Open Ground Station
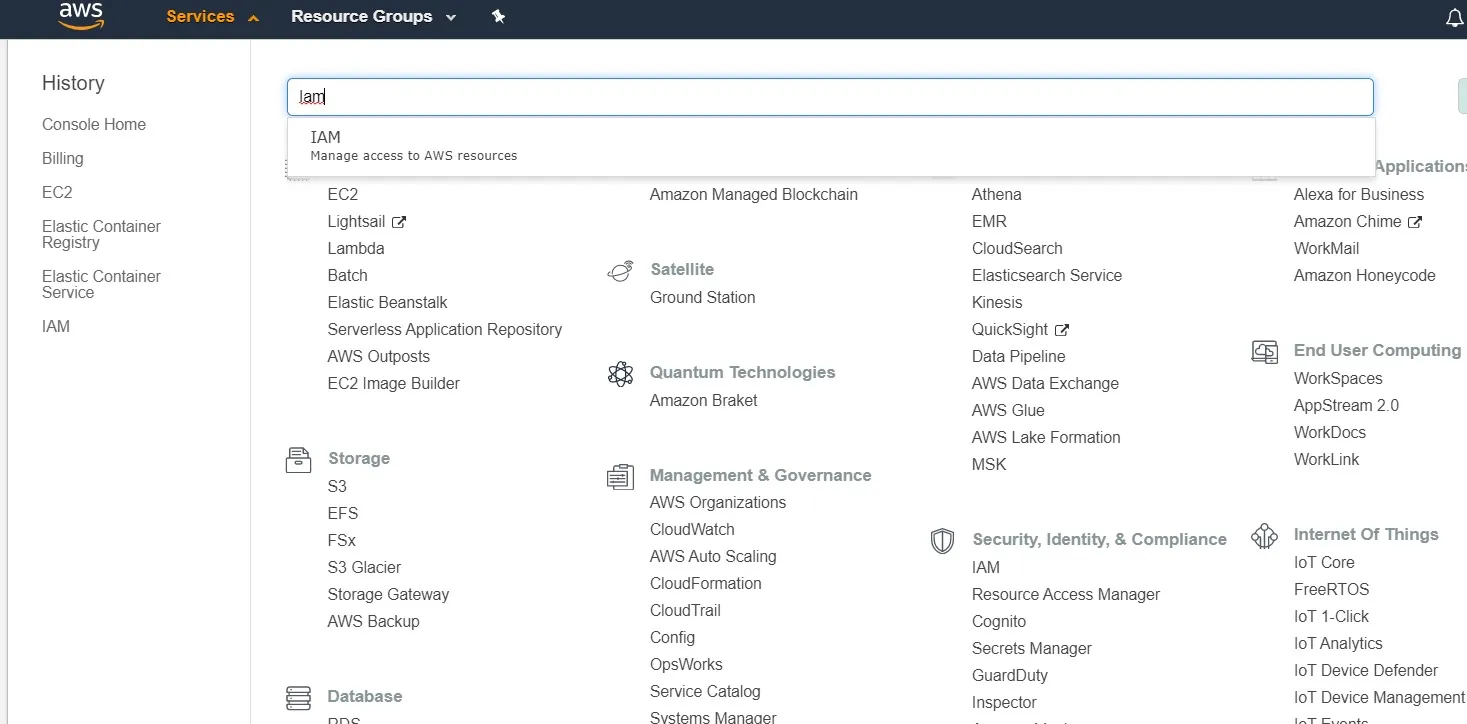Viewport: 1467px width, 724px height. [703, 297]
